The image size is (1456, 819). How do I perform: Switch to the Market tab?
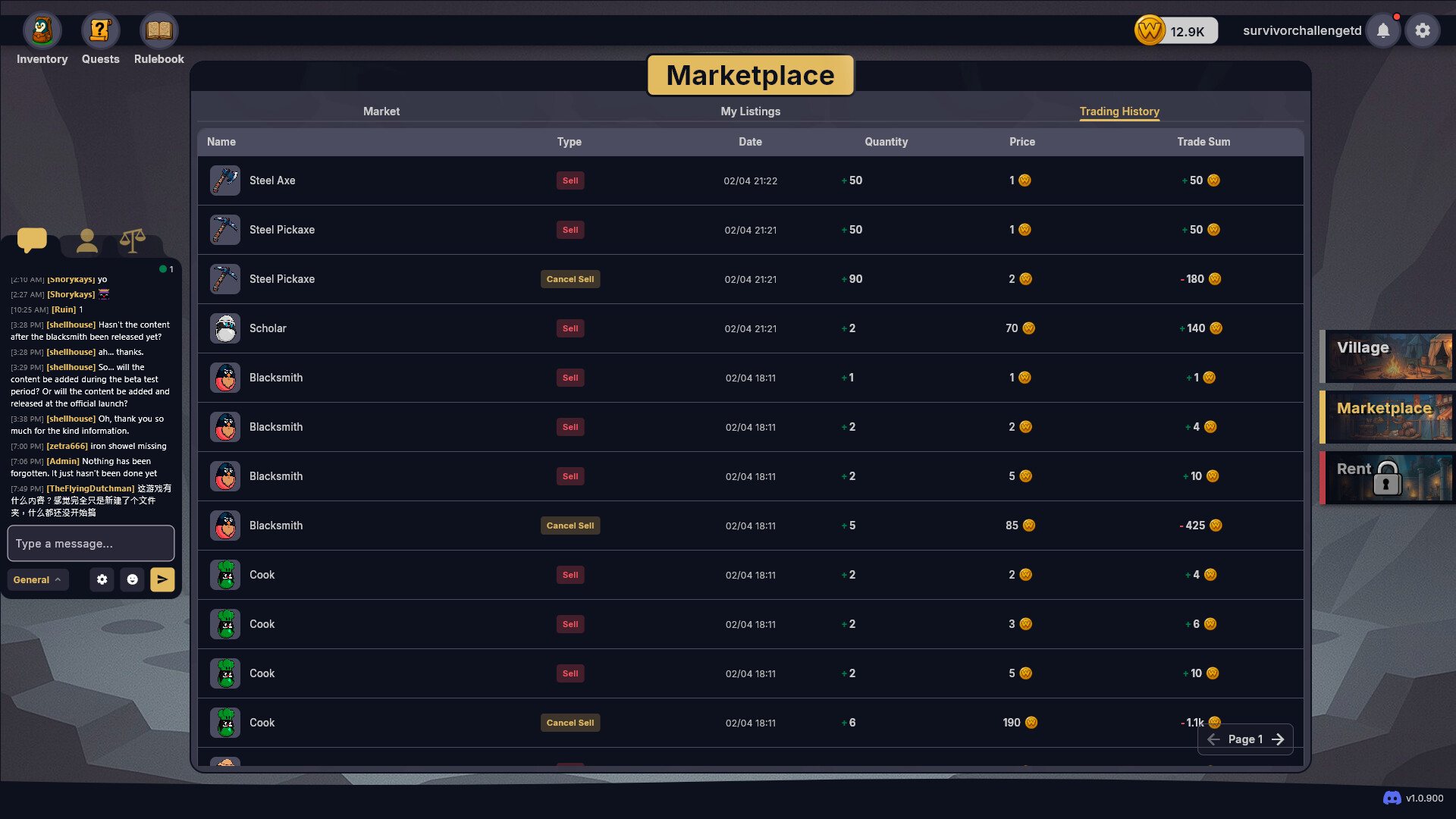point(381,111)
